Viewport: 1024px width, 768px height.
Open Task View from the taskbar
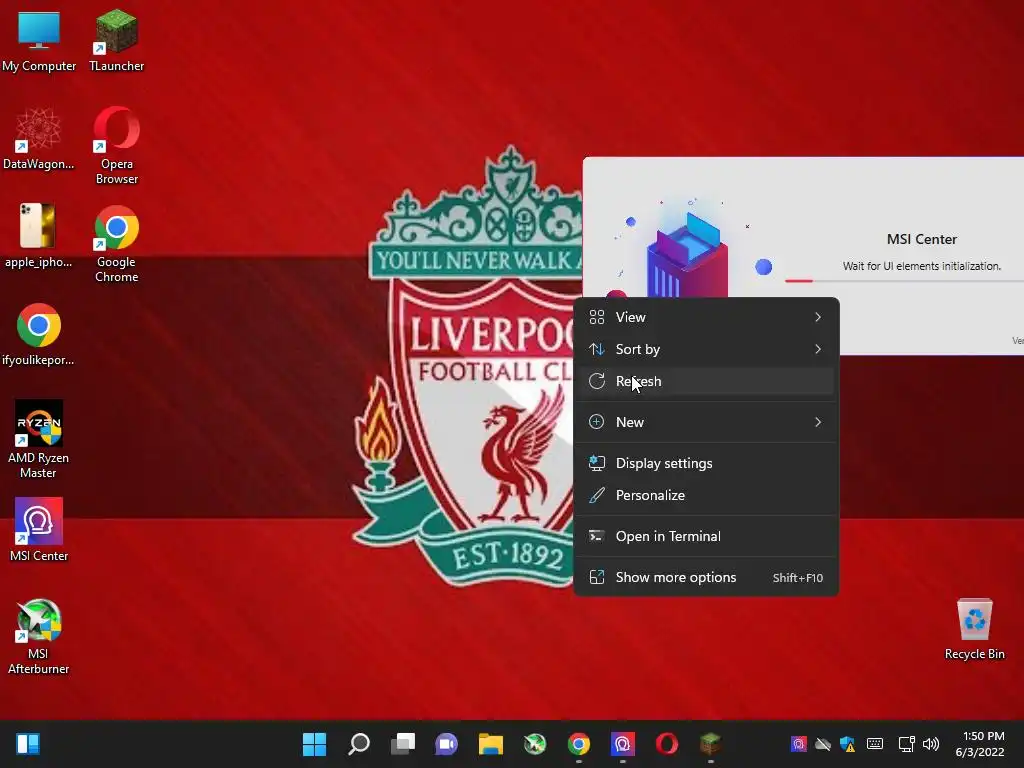pos(403,744)
